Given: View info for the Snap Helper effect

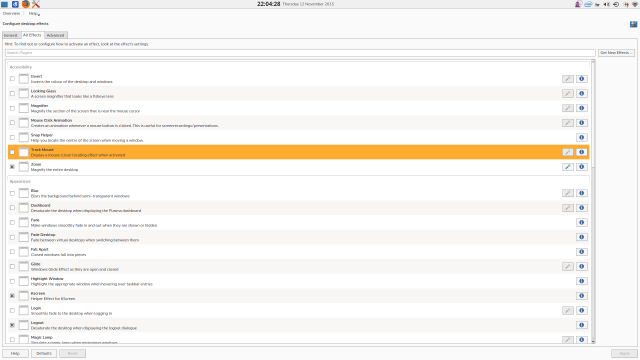Looking at the screenshot, I should [582, 138].
